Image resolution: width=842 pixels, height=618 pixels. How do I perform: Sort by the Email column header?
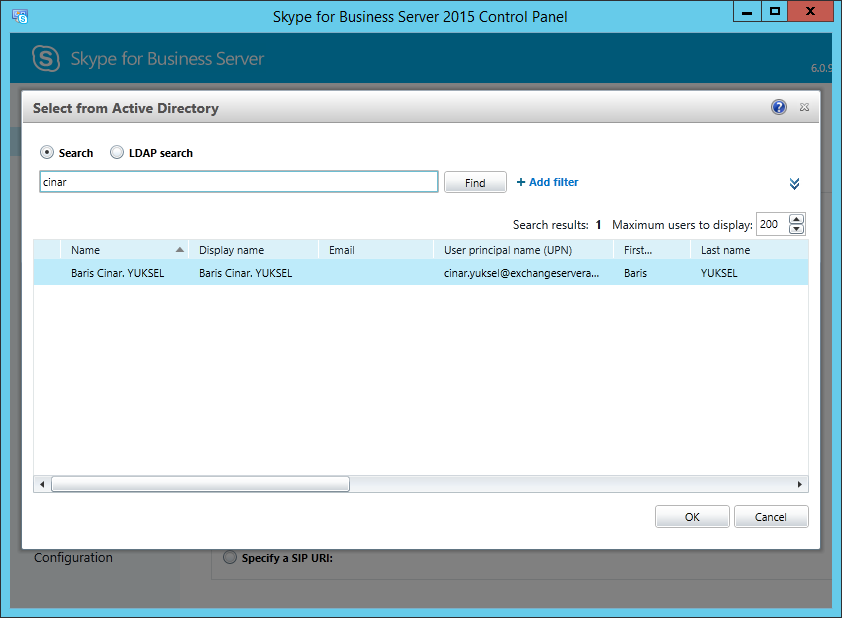tap(376, 250)
